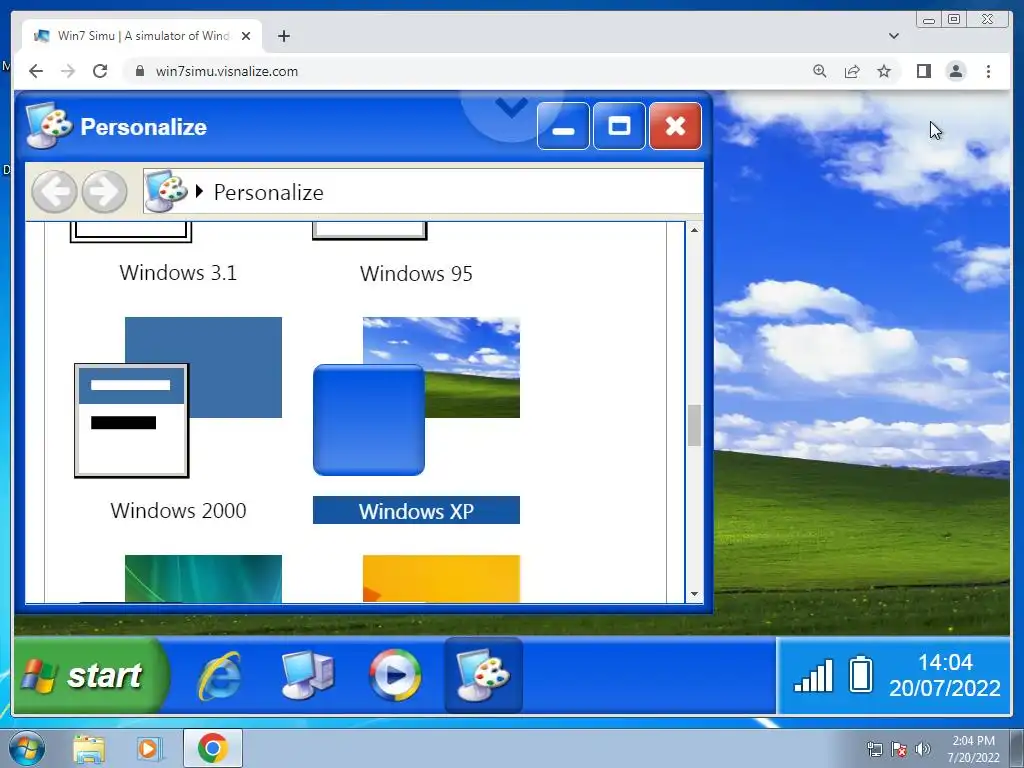Click Personalize title bar palette icon
The width and height of the screenshot is (1024, 768).
tap(49, 125)
